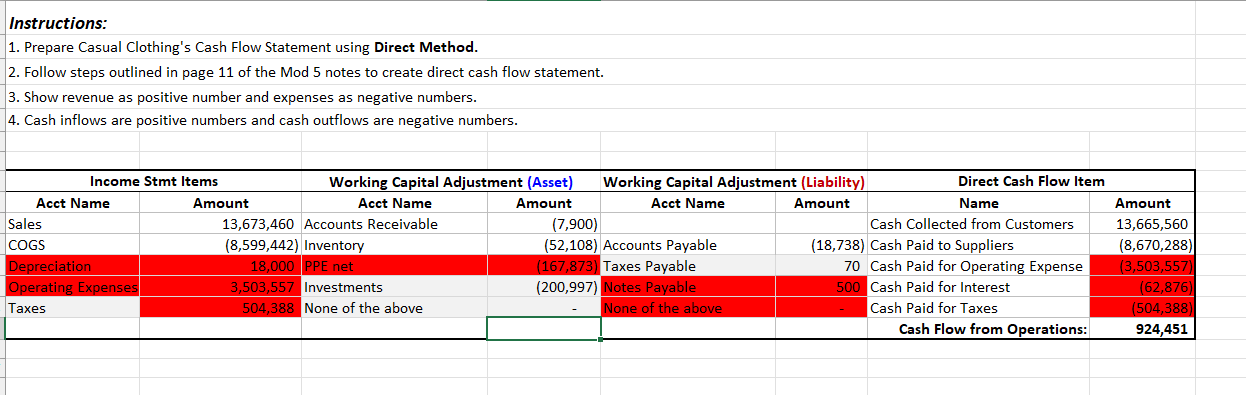The image size is (1246, 395).
Task: Click the liability amount 500
Action: point(822,287)
